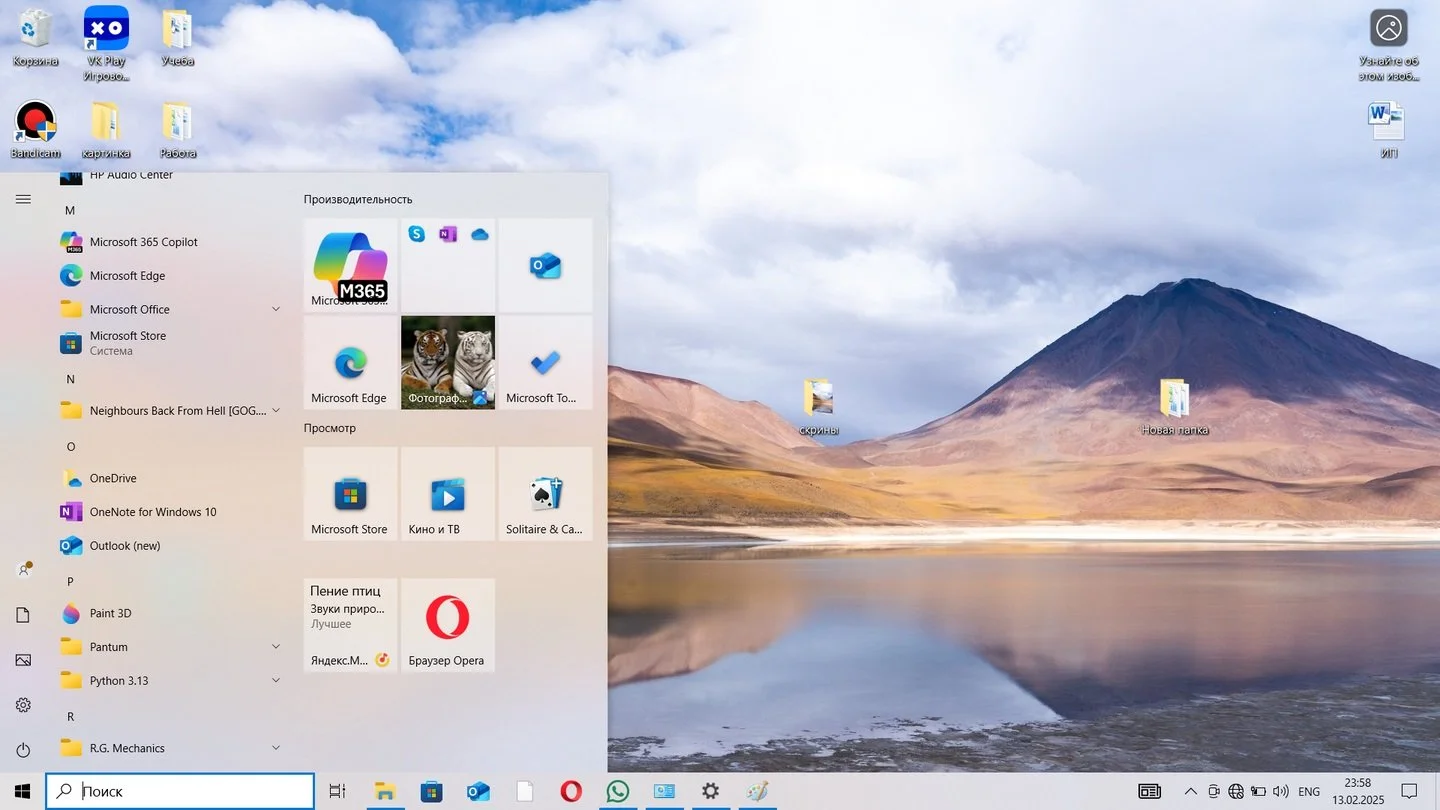Click into the Поиск search field
The height and width of the screenshot is (810, 1440).
pos(180,791)
